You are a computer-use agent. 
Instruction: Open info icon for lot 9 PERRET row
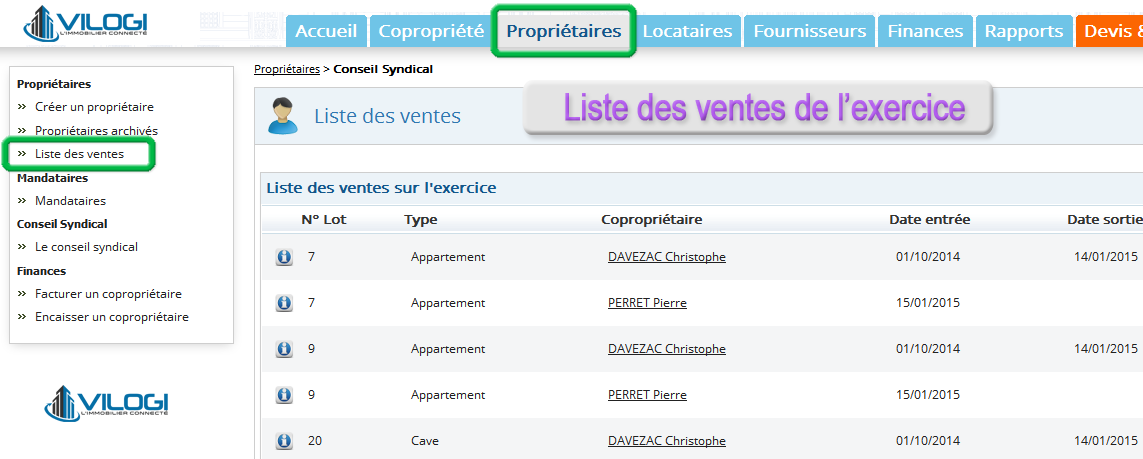tap(284, 395)
